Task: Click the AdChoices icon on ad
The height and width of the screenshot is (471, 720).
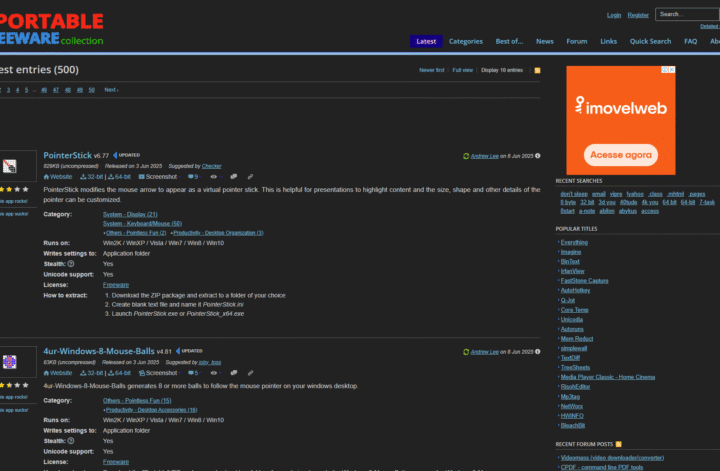Action: tap(664, 70)
